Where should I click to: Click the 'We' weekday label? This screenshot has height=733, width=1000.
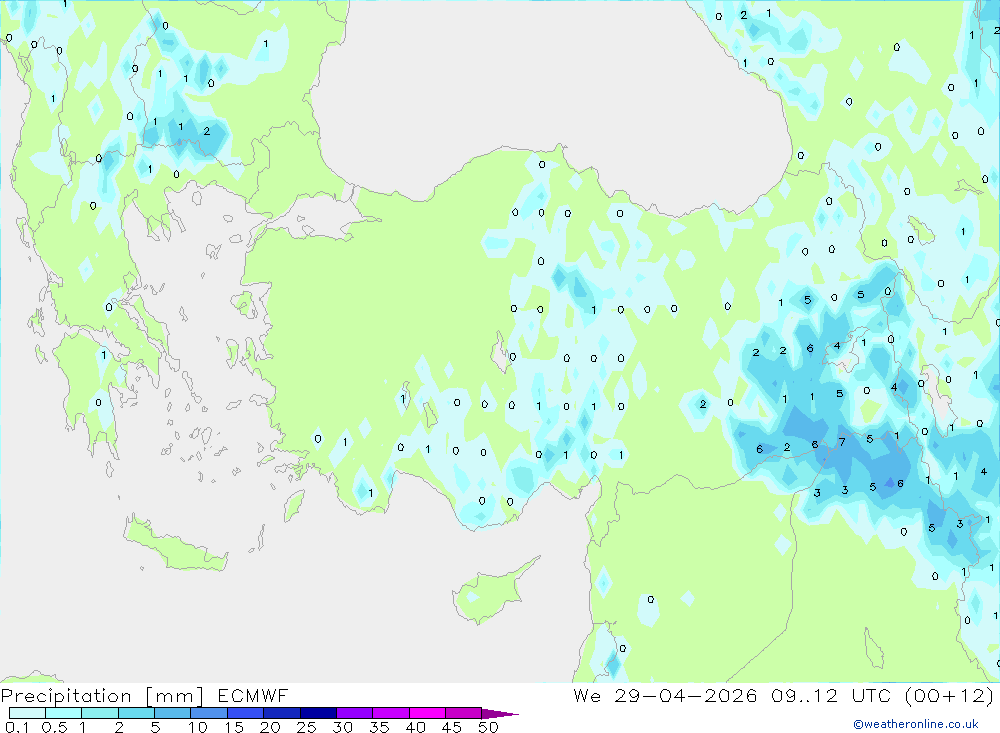587,695
